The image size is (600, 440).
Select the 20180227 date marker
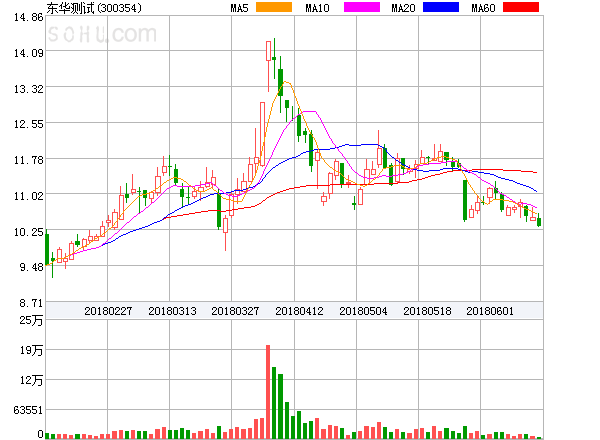(x=108, y=311)
